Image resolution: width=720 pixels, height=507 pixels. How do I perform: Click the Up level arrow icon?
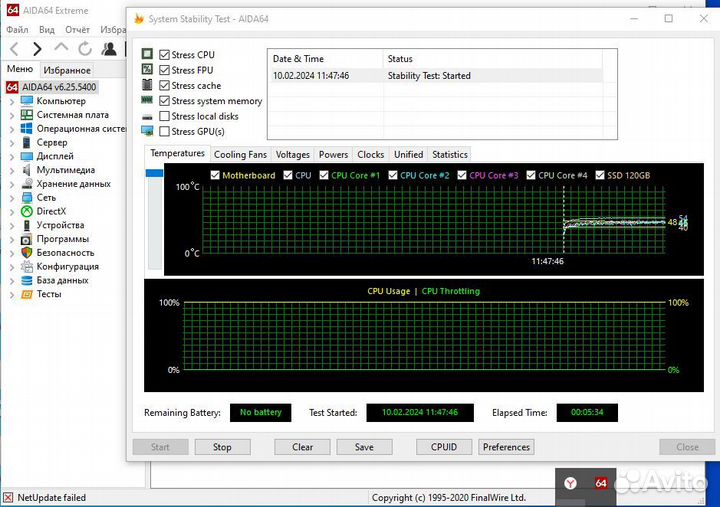pyautogui.click(x=61, y=48)
